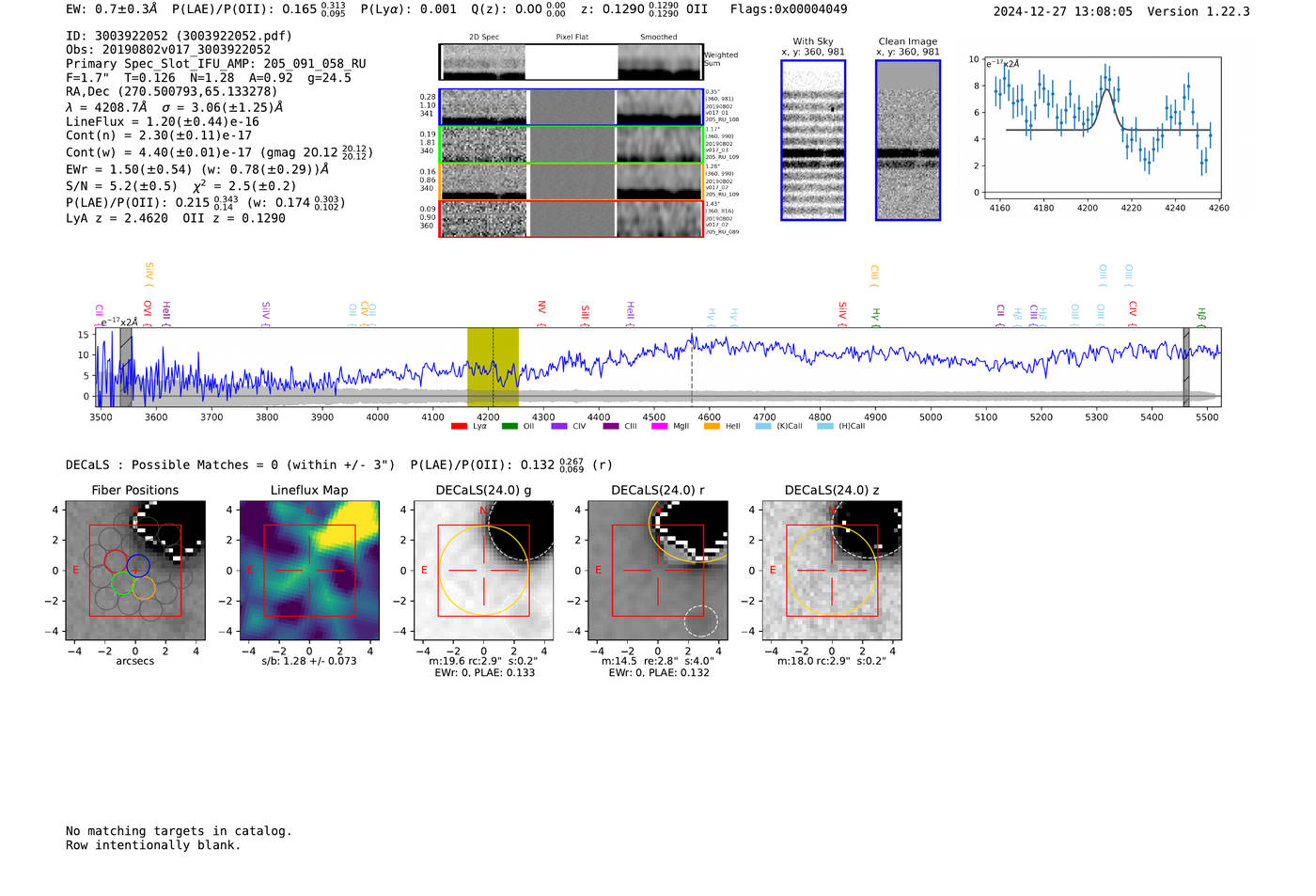Image resolution: width=1316 pixels, height=896 pixels.
Task: Open the Lineflux Map image
Action: 309,571
